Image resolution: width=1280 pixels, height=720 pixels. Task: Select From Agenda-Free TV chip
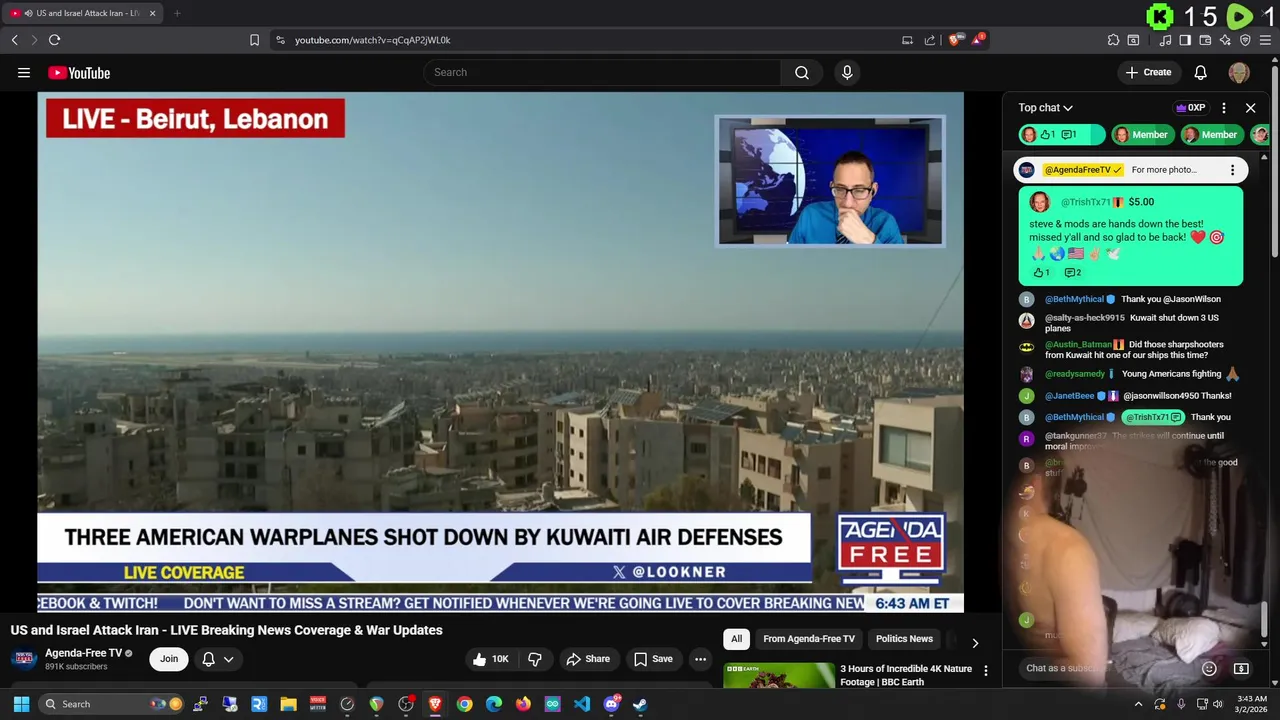pos(809,639)
